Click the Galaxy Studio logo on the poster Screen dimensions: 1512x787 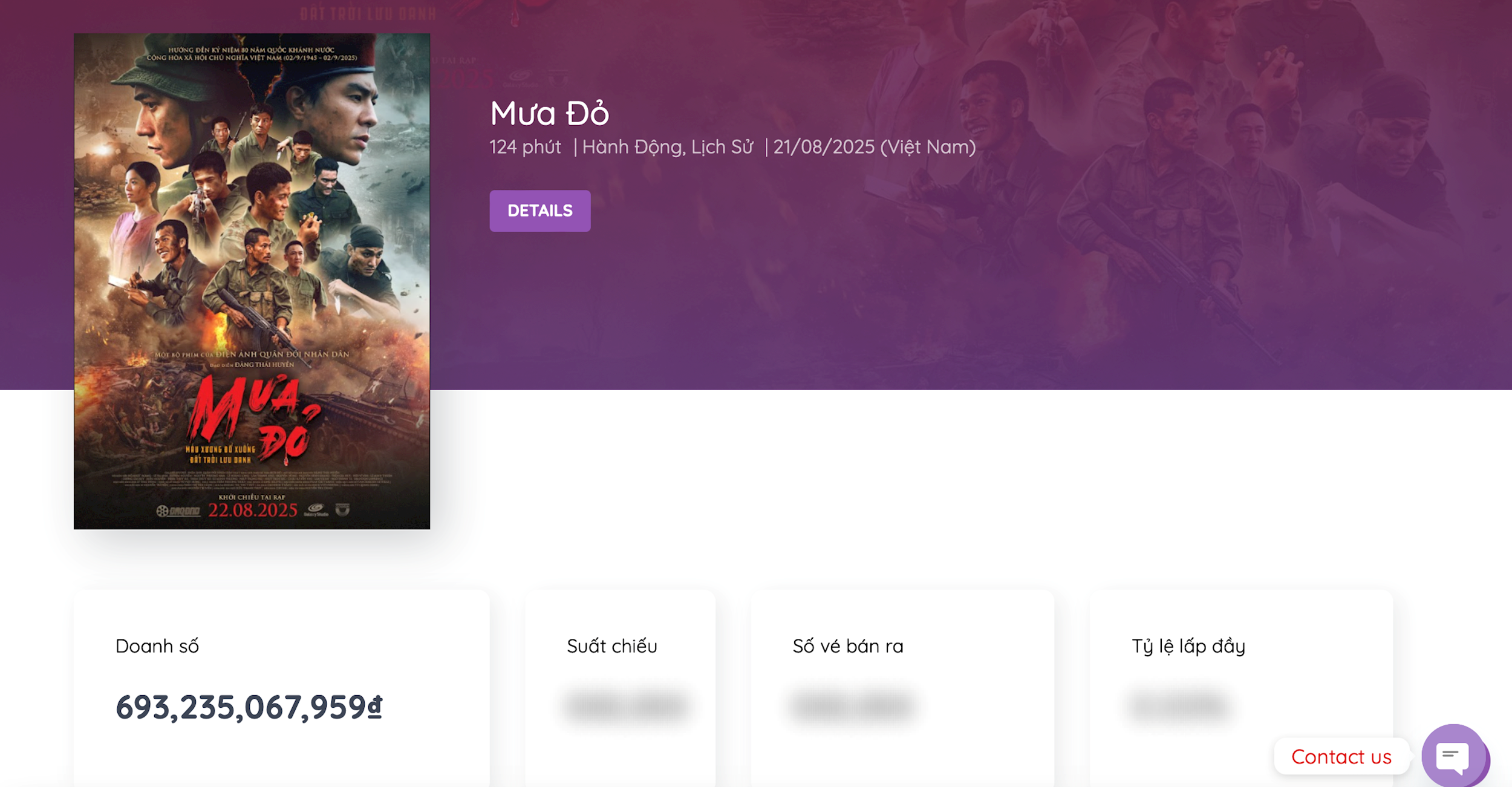316,509
